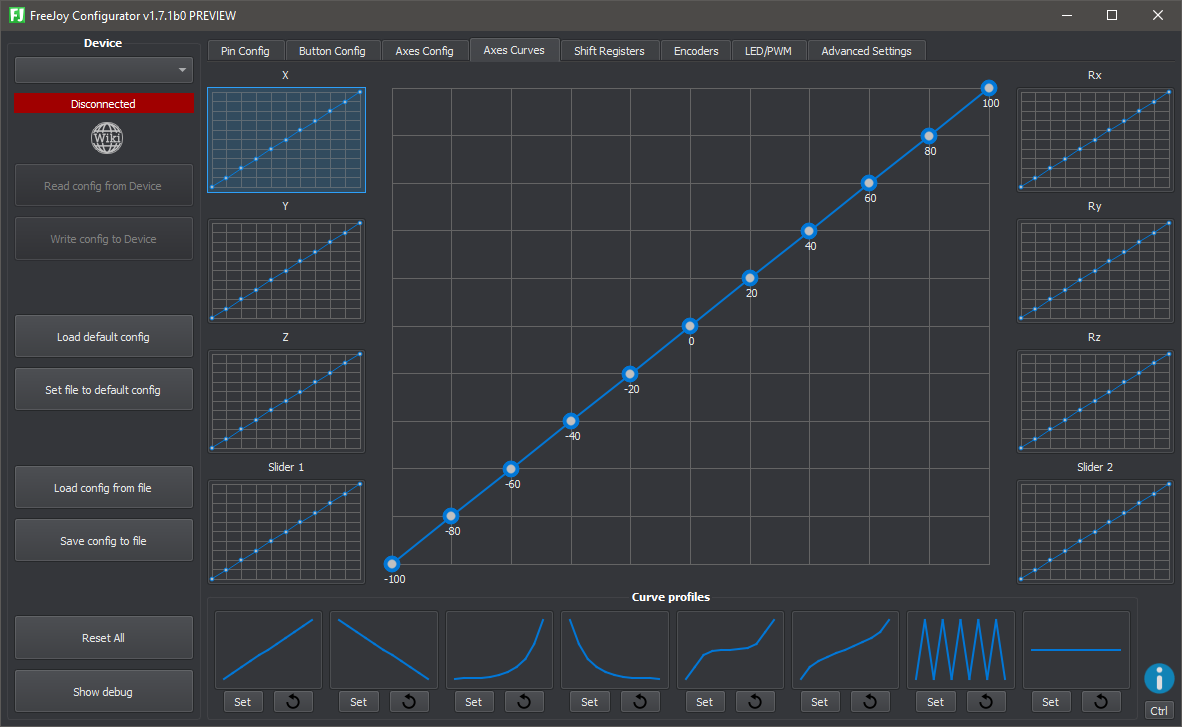The height and width of the screenshot is (727, 1182).
Task: Open the Button Config tab
Action: pos(332,51)
